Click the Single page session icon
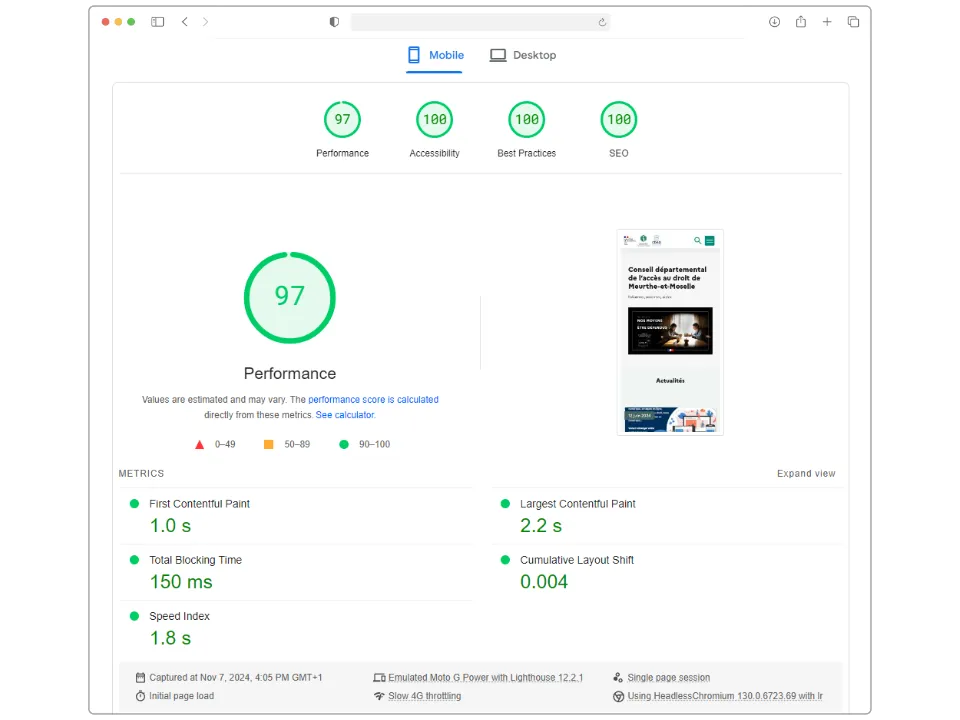Image resolution: width=960 pixels, height=720 pixels. click(620, 677)
